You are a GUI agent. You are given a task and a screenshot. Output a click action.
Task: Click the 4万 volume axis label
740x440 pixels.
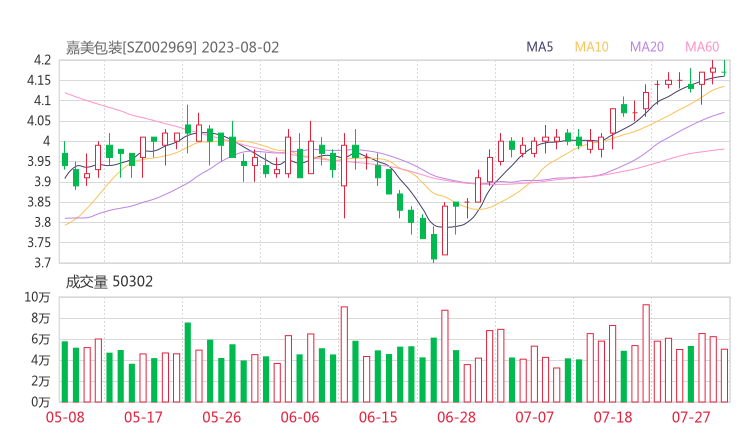click(x=41, y=360)
